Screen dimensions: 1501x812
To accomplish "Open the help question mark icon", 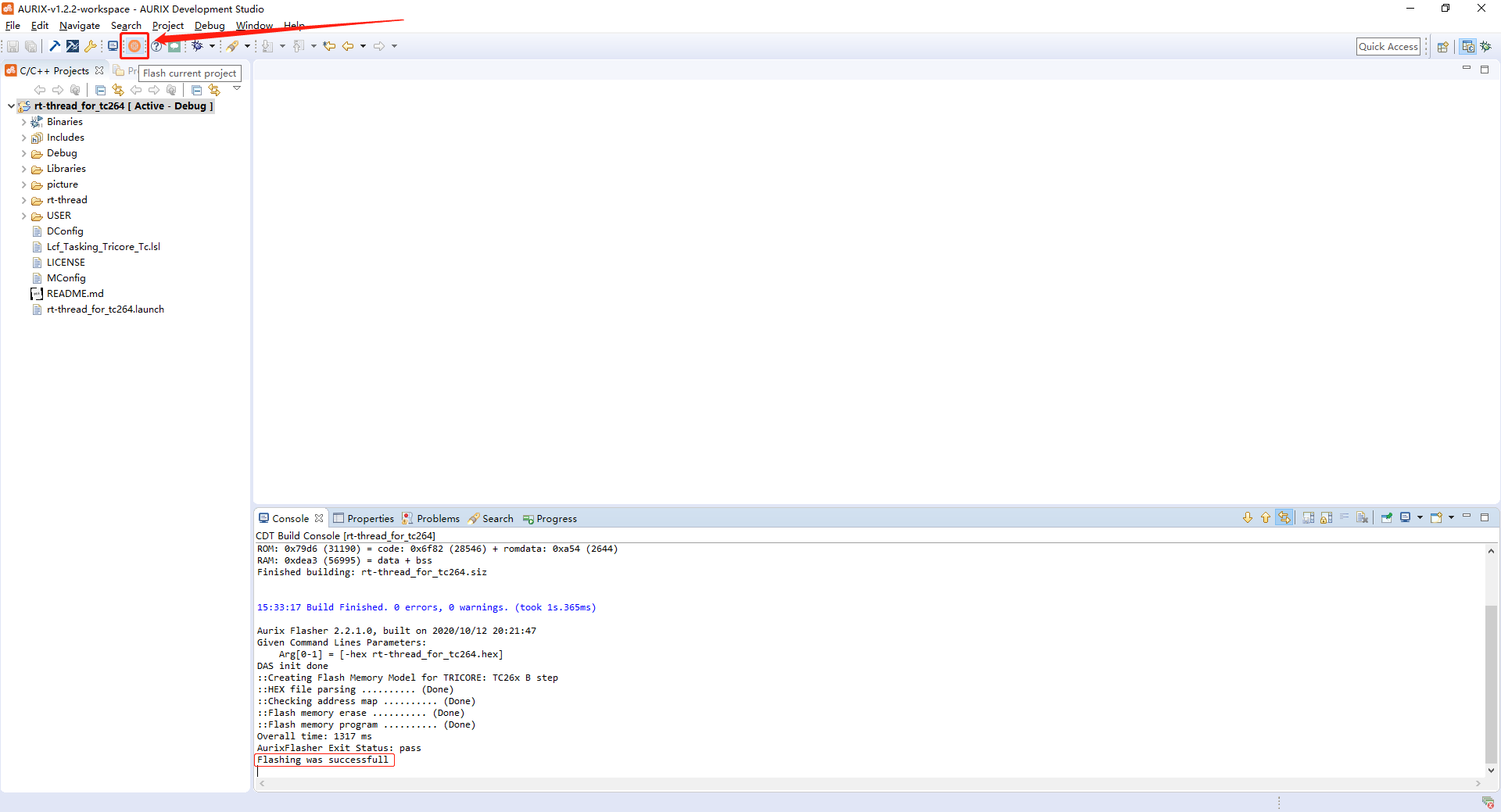I will tap(156, 46).
